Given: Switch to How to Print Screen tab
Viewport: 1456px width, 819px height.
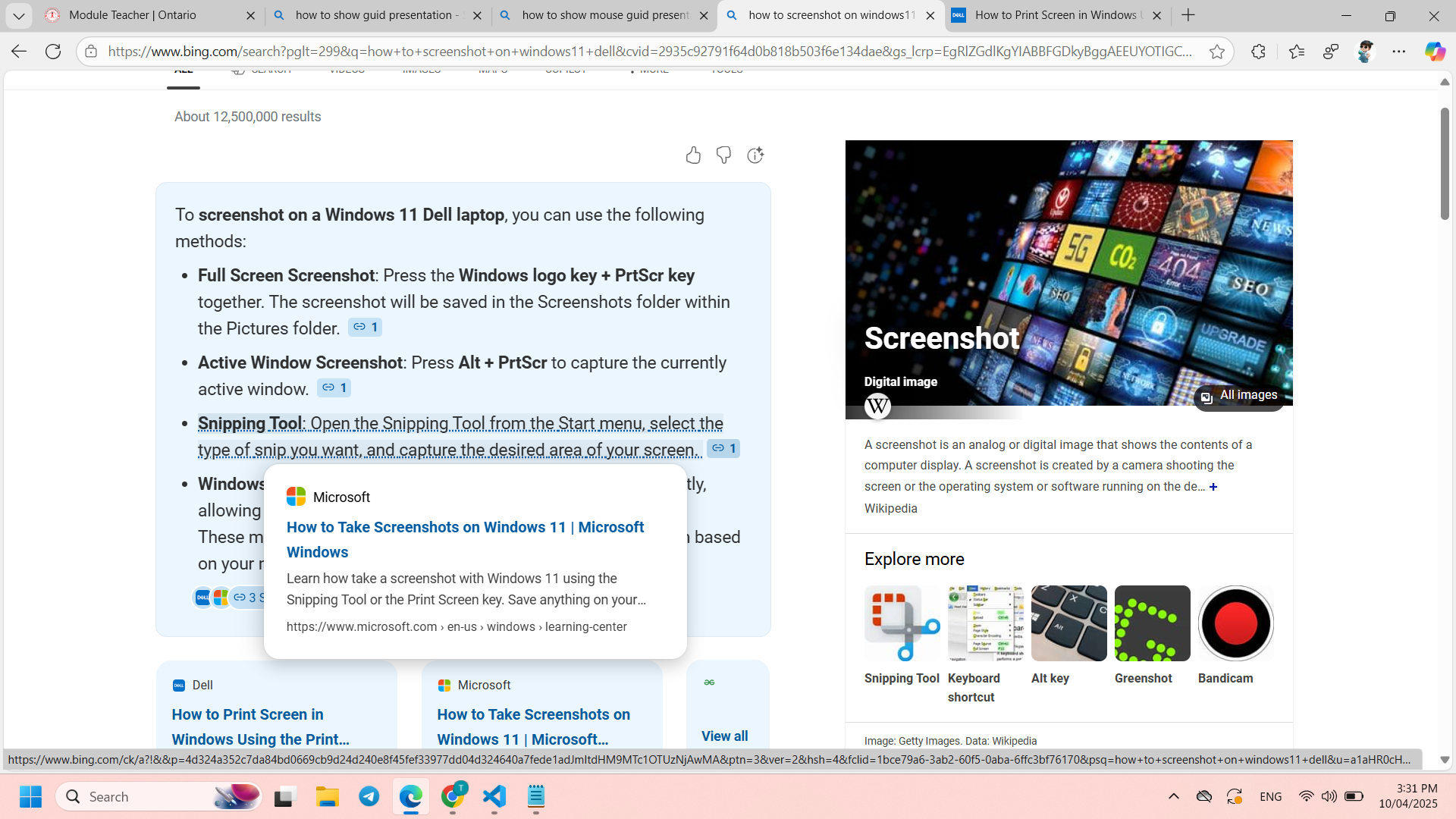Looking at the screenshot, I should [x=1054, y=15].
